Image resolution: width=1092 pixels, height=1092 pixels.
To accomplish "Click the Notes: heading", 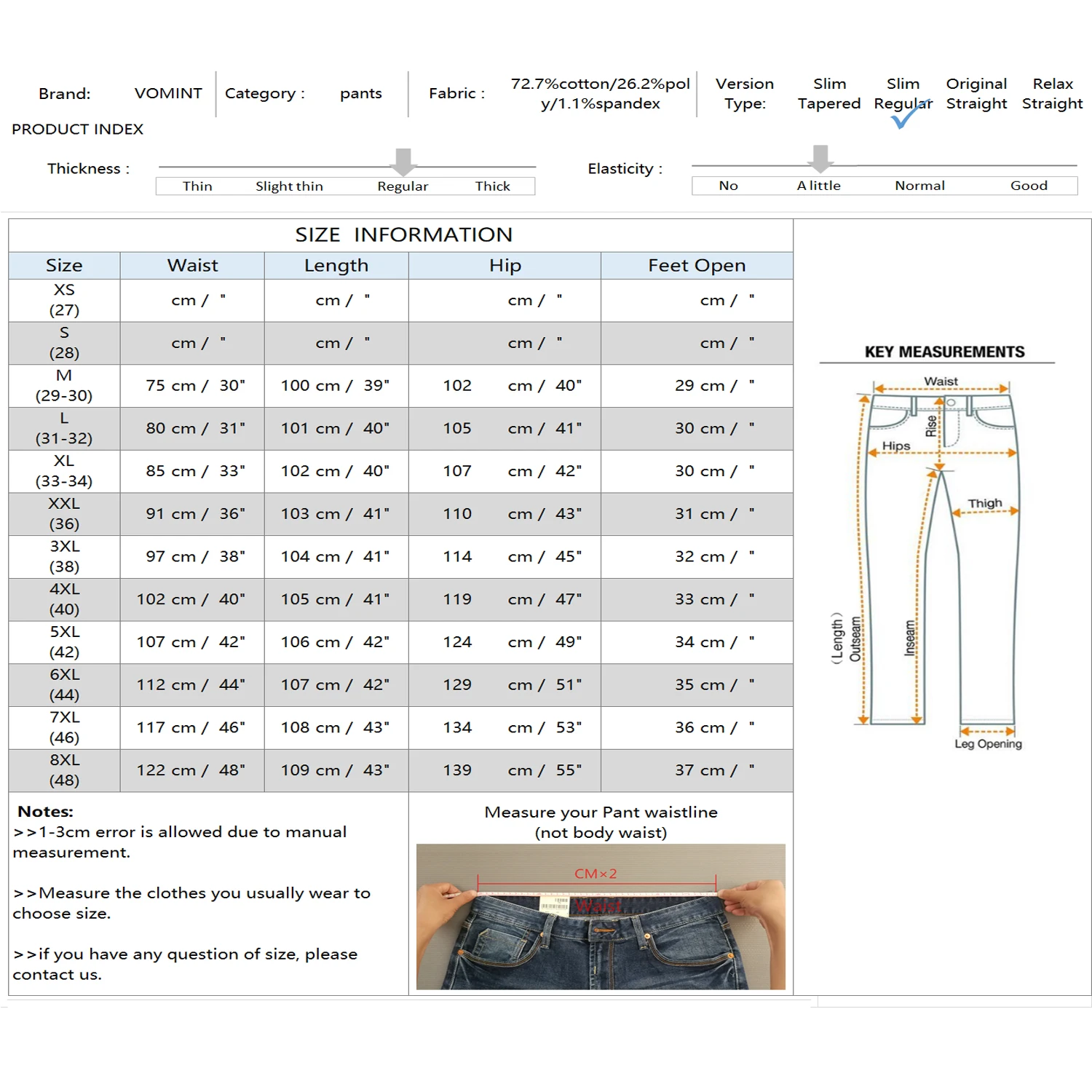I will tap(45, 812).
